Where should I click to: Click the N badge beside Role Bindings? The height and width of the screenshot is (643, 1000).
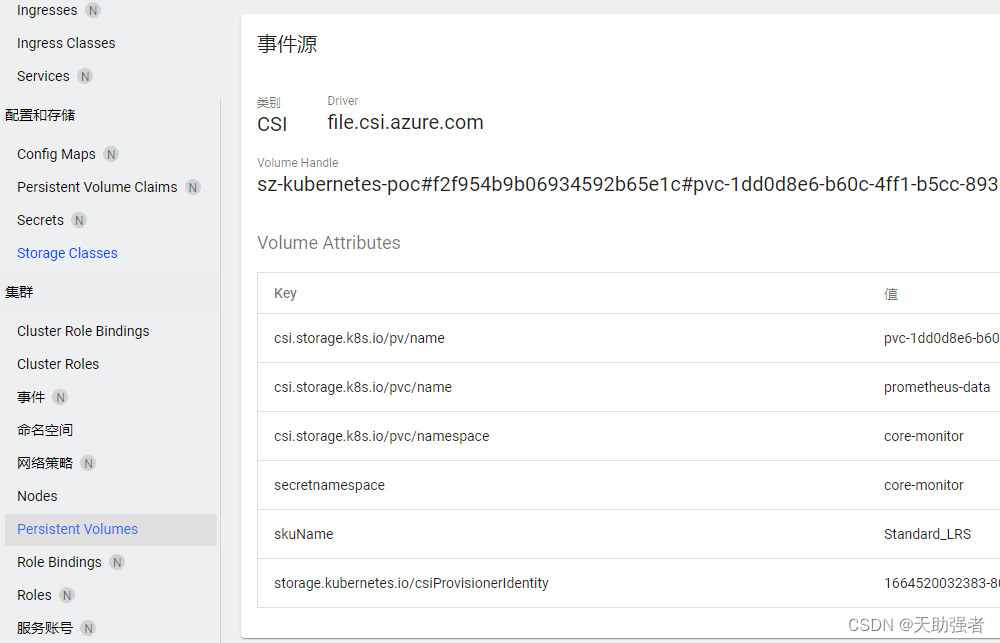point(116,562)
